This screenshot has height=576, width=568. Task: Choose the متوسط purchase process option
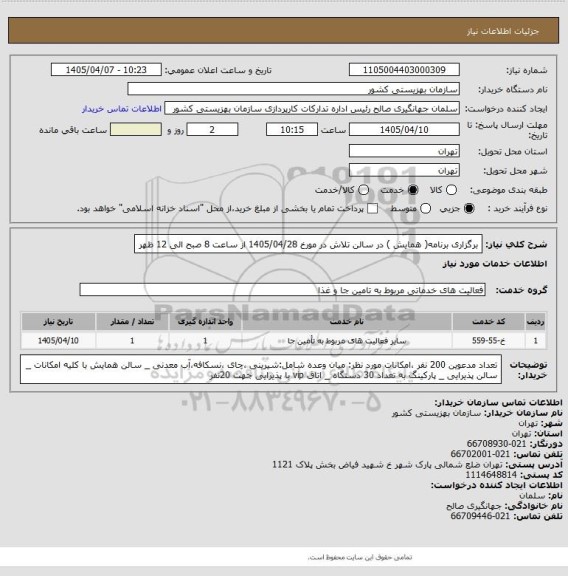click(425, 209)
